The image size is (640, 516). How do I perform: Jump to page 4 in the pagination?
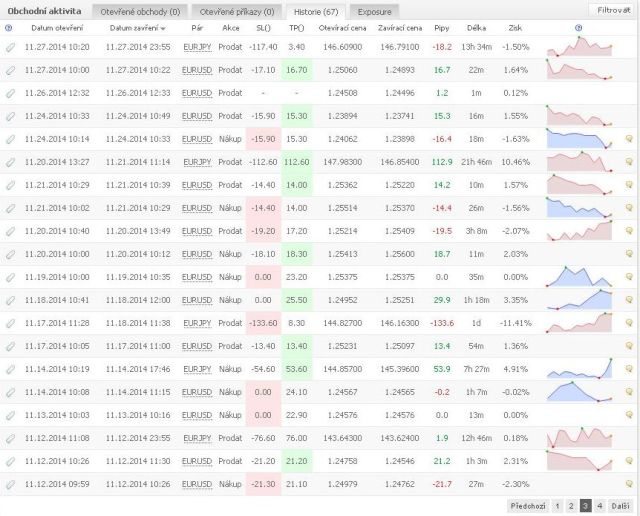pyautogui.click(x=600, y=506)
